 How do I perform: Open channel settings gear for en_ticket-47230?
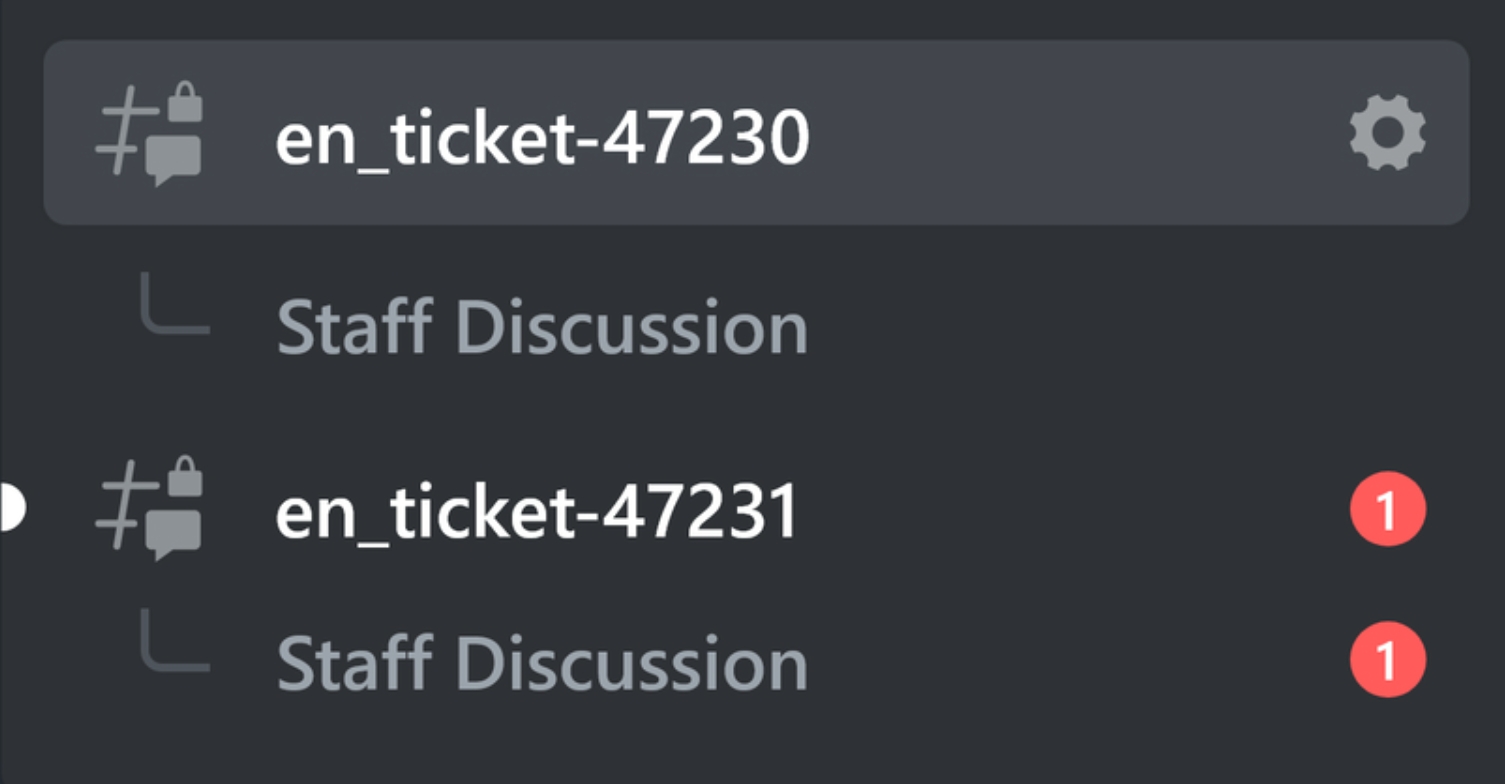pos(1387,132)
